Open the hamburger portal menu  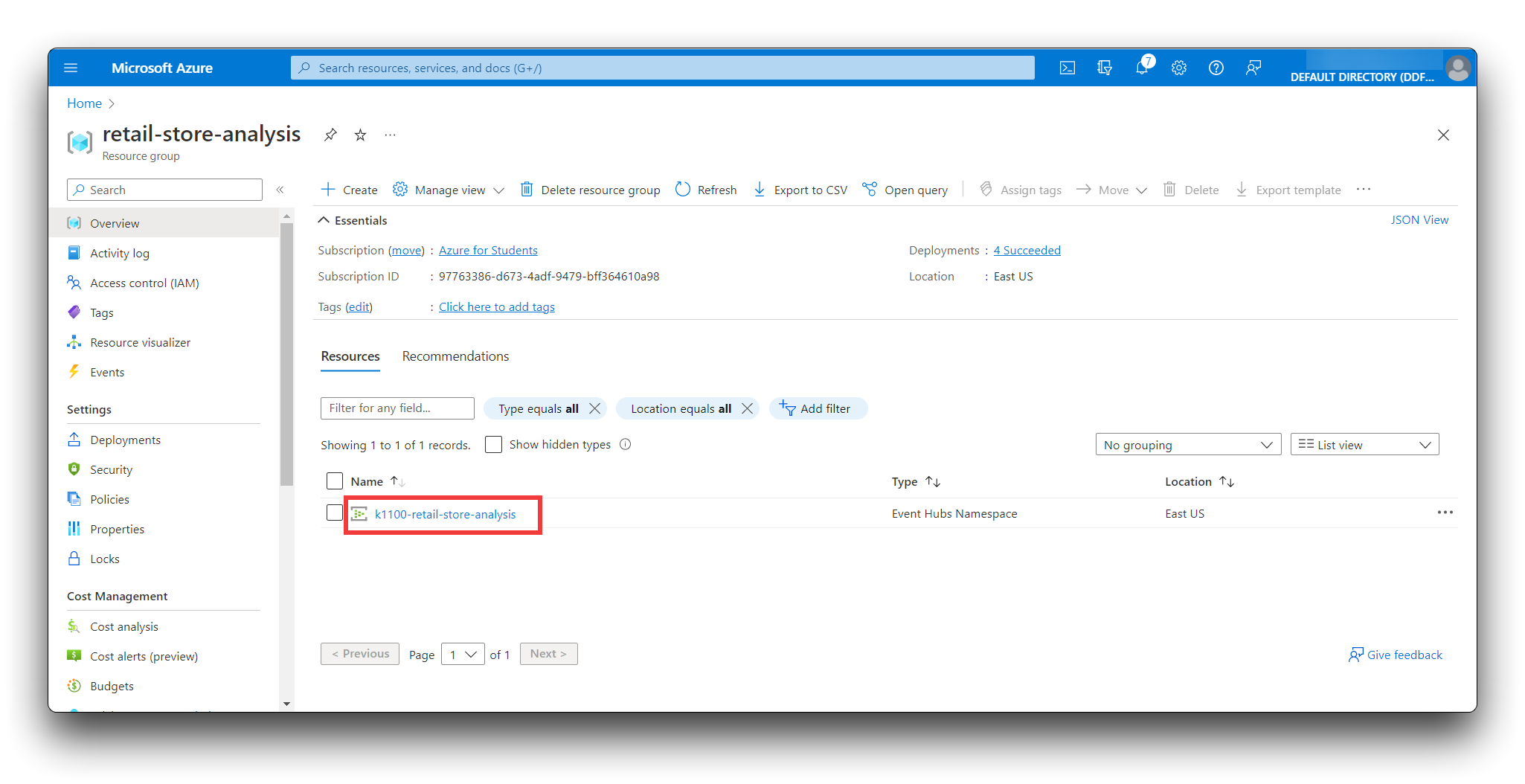71,68
